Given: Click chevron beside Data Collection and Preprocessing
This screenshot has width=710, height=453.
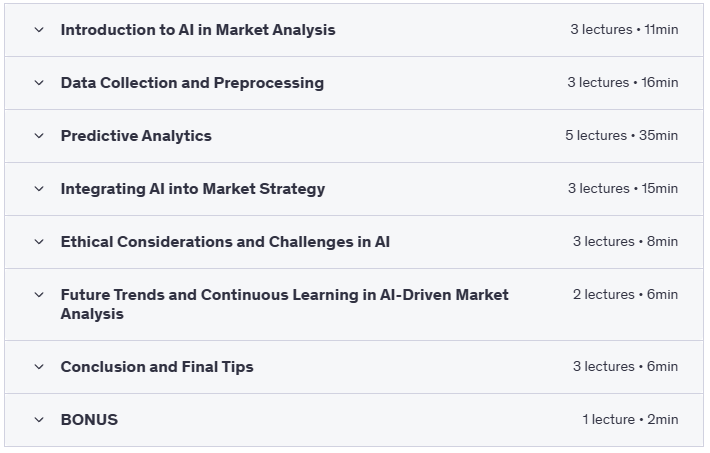Looking at the screenshot, I should (x=39, y=83).
